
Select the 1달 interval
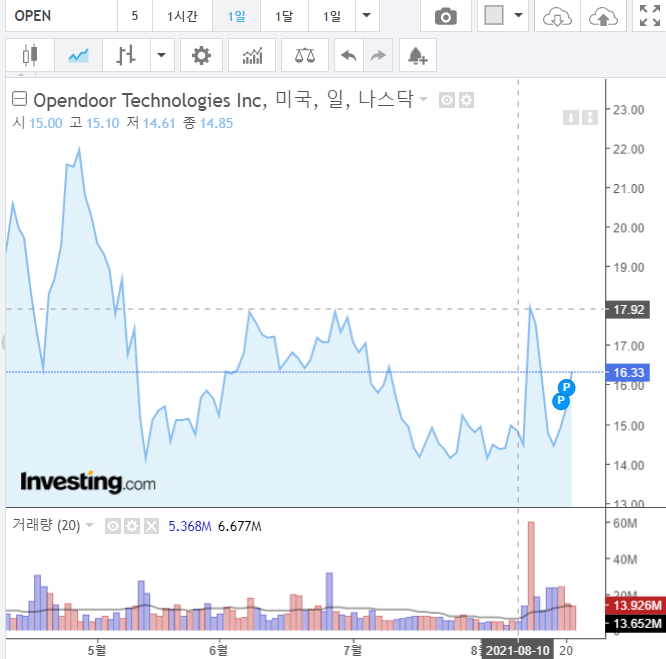tap(284, 16)
